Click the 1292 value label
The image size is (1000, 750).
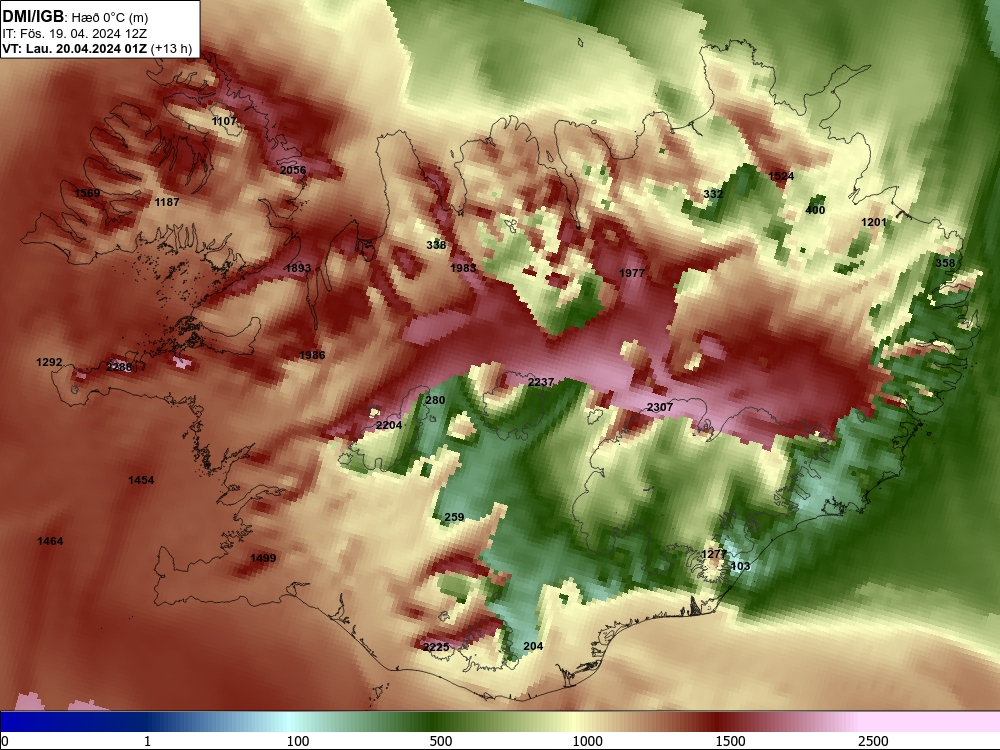[x=49, y=362]
